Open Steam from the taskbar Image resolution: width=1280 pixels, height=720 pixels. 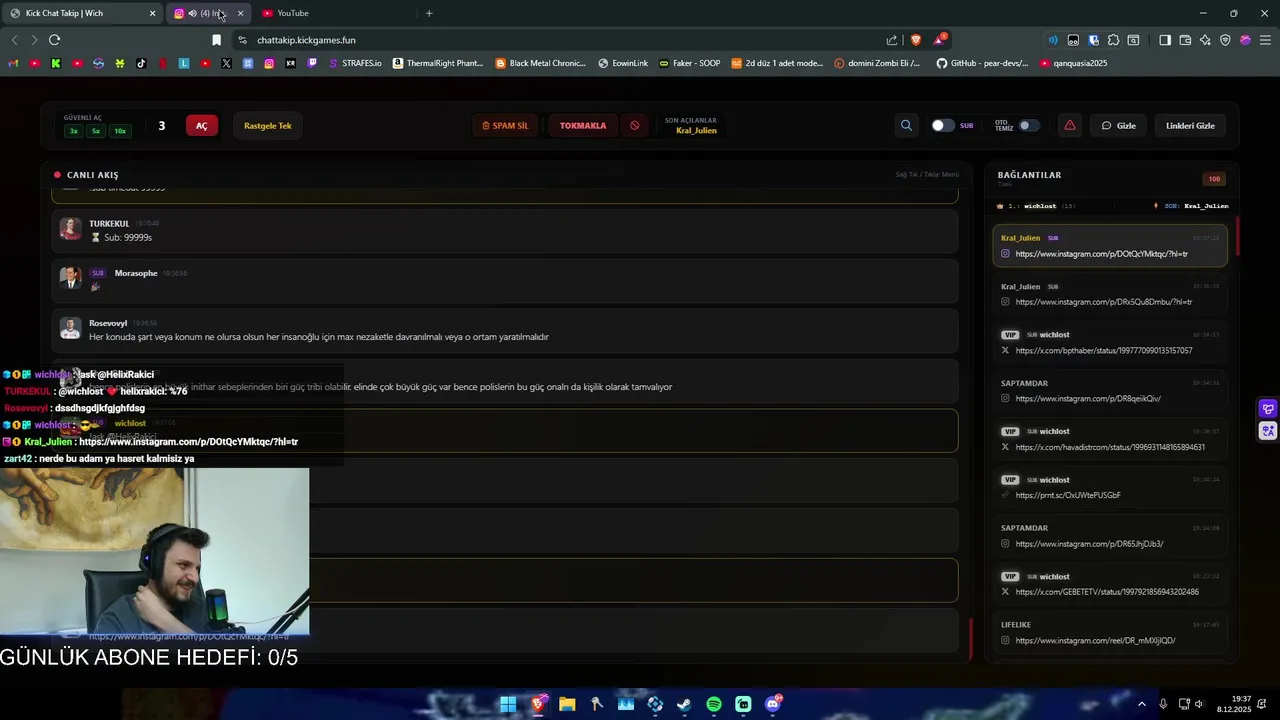pyautogui.click(x=684, y=704)
